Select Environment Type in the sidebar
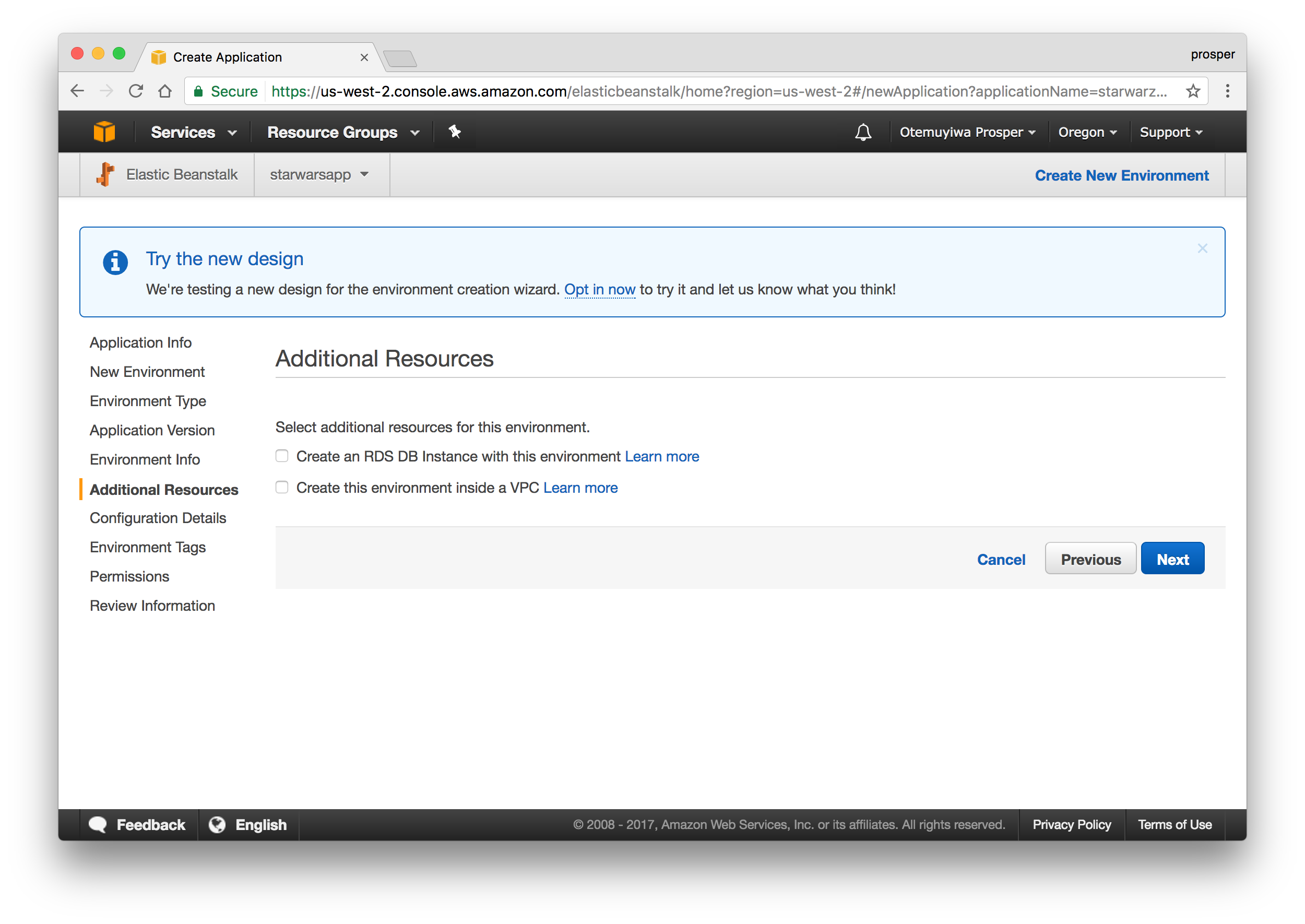Screen dimensions: 1305x924 (148, 401)
